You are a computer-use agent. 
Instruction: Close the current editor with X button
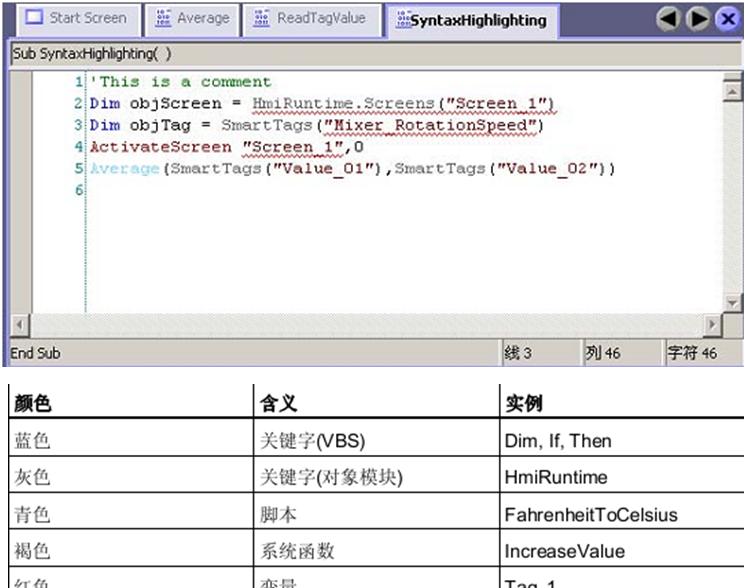point(727,19)
